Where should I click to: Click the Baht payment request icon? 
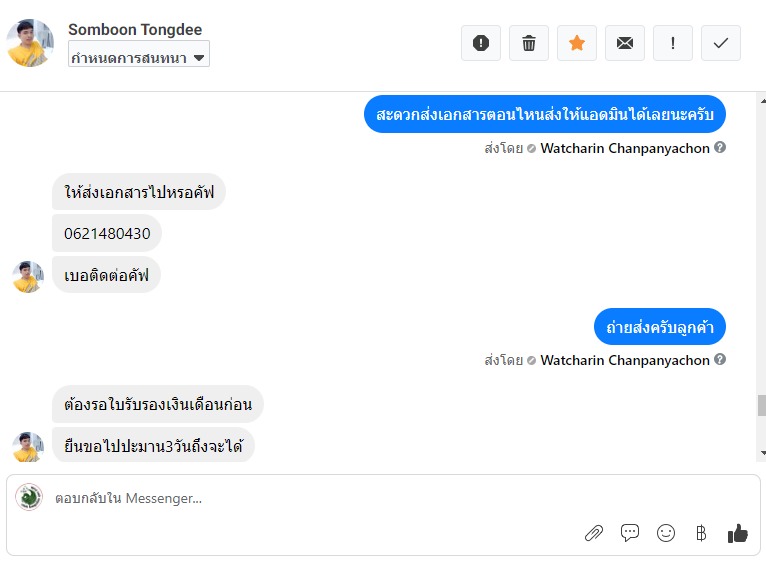coord(701,533)
